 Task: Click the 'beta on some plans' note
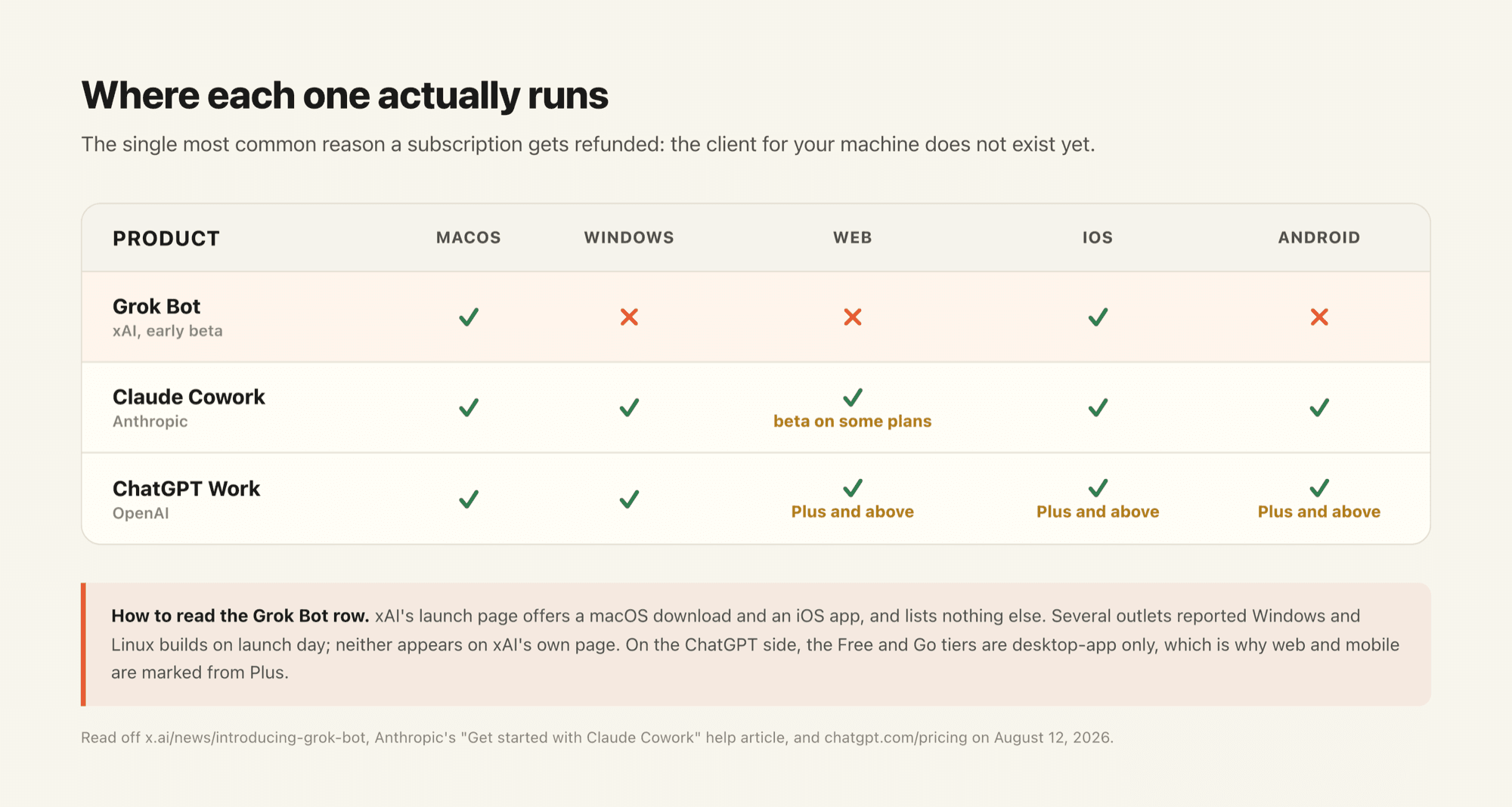(x=853, y=421)
